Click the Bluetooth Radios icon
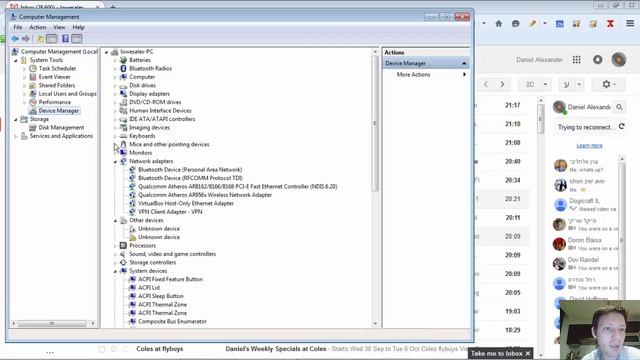This screenshot has height=360, width=640. (123, 69)
